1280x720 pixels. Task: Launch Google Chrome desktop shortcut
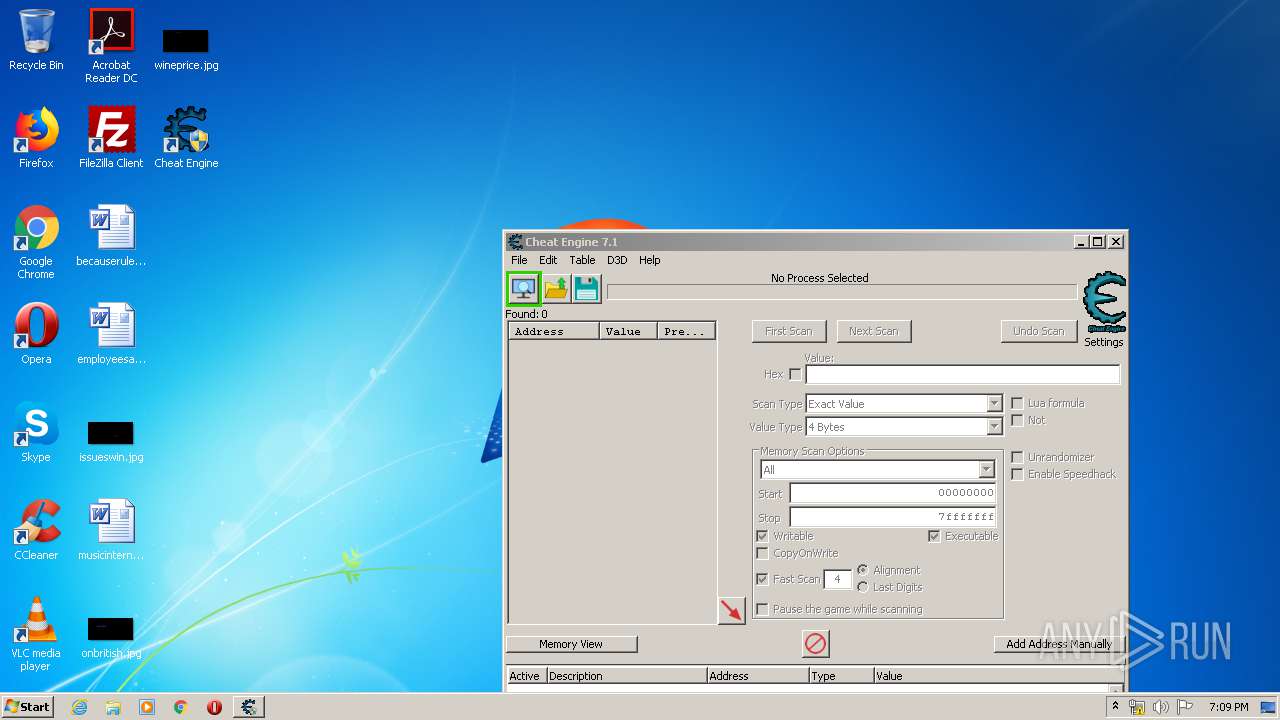pos(36,242)
